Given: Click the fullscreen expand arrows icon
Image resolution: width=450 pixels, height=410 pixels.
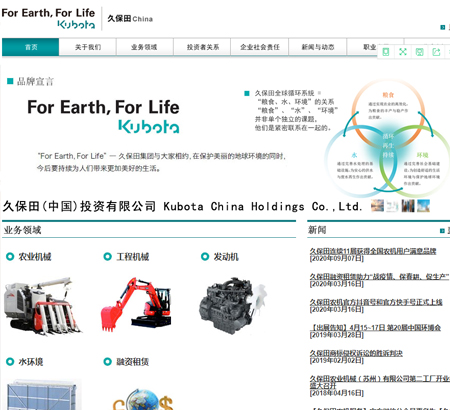Looking at the screenshot, I should click(x=403, y=52).
